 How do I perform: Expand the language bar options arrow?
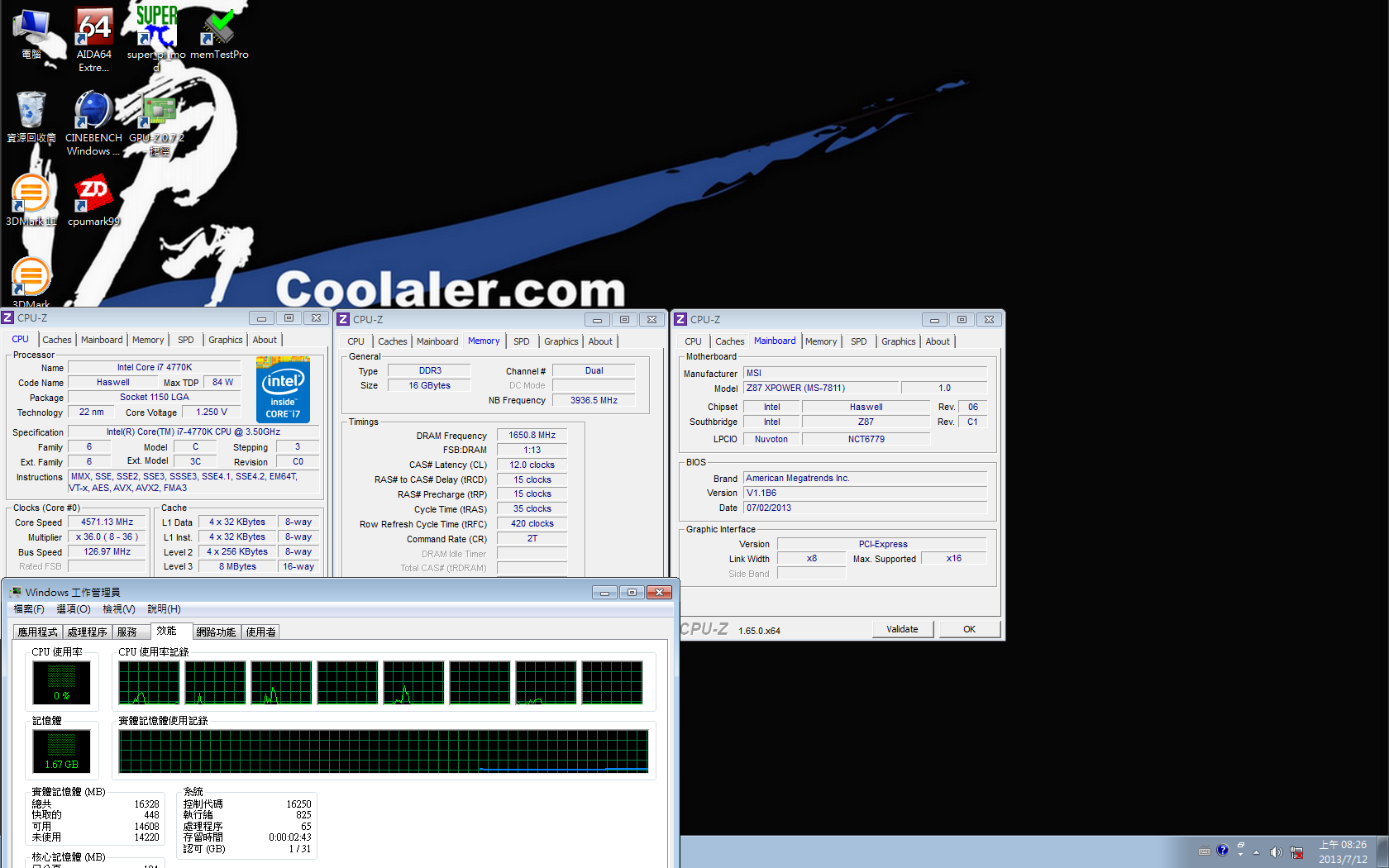(x=1240, y=855)
